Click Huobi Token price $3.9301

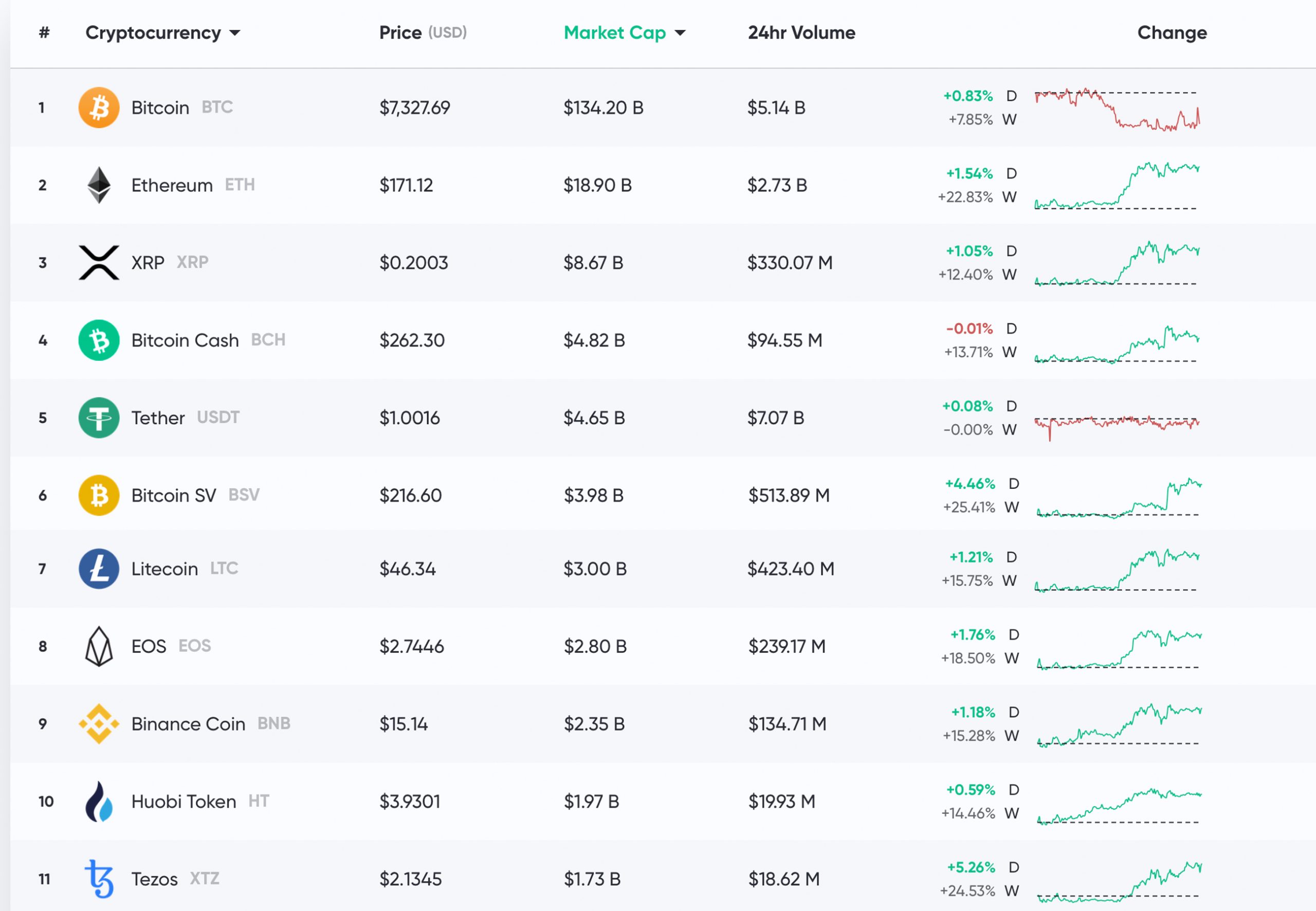410,801
